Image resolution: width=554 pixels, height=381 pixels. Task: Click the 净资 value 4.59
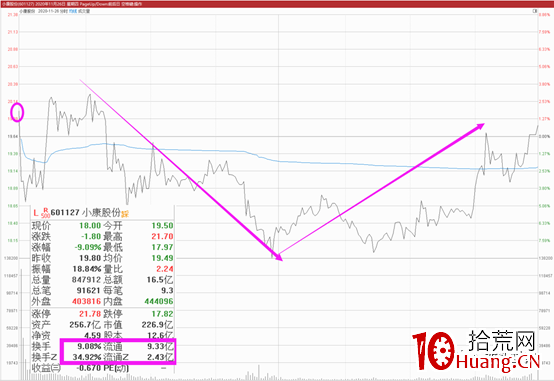click(92, 335)
